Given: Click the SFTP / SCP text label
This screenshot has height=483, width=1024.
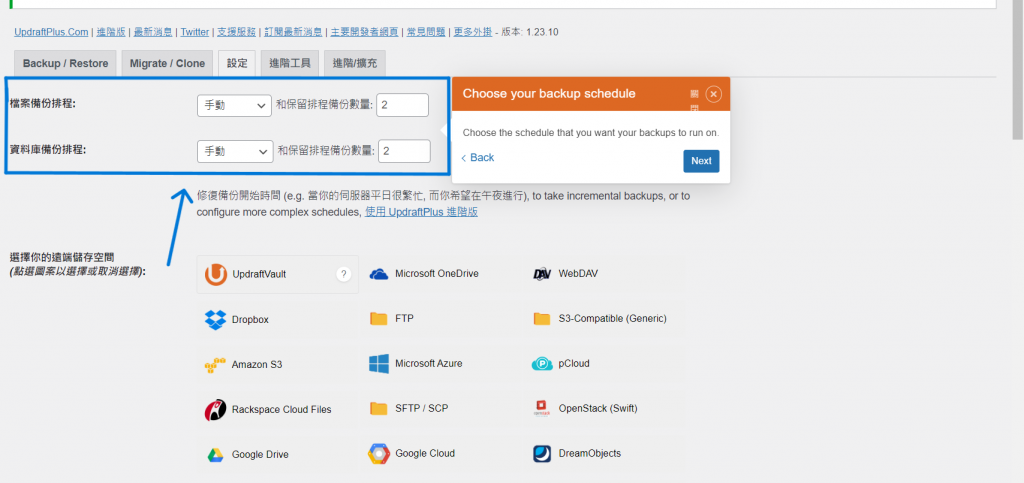Looking at the screenshot, I should click(421, 409).
